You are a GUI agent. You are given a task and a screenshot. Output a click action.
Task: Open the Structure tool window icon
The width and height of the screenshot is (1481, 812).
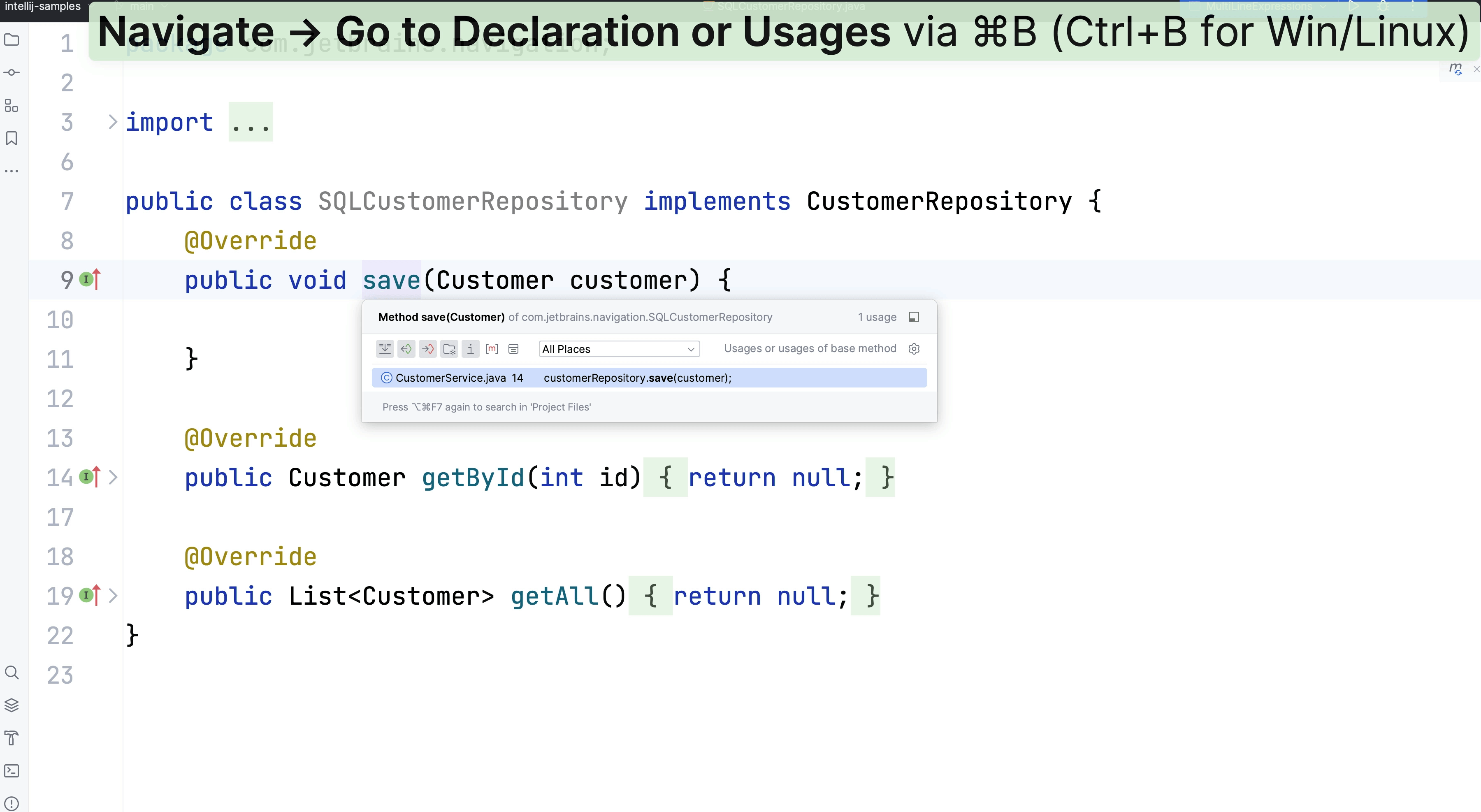tap(12, 106)
